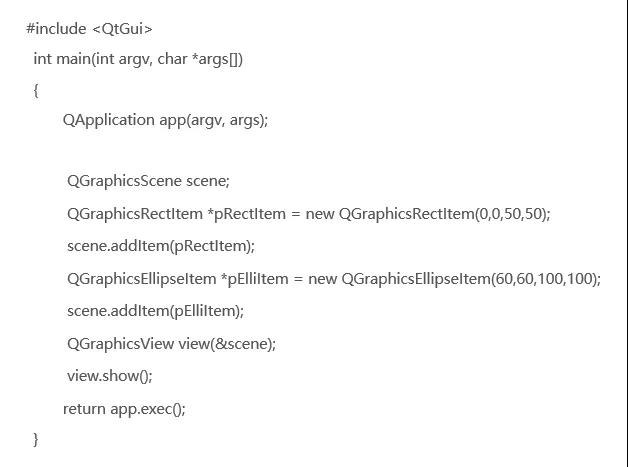Click the QGraphicsView view(&scene) line

click(171, 344)
